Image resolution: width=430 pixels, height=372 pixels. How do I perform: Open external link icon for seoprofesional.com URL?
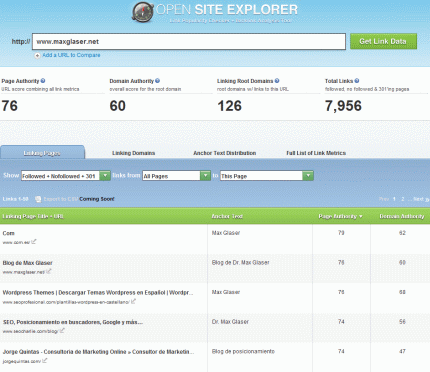(133, 301)
